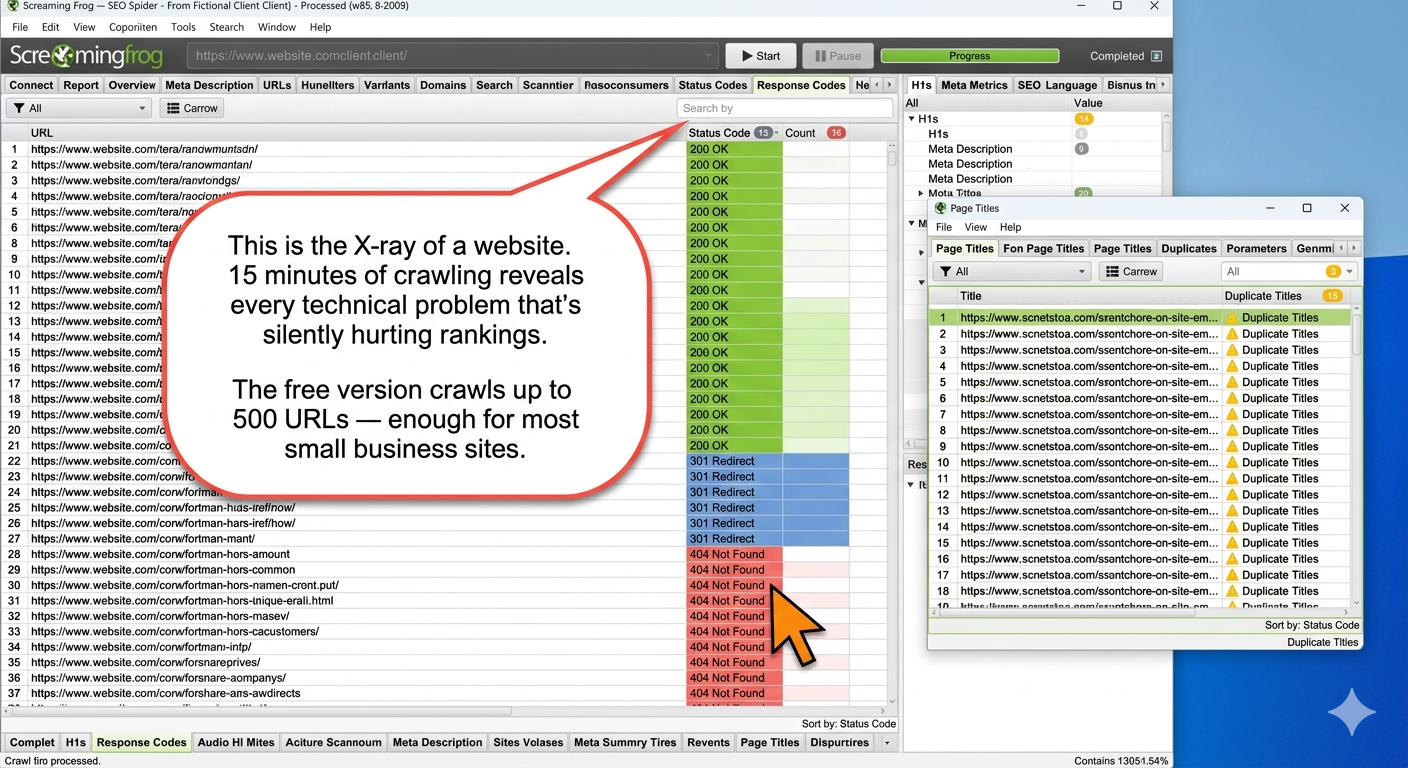The height and width of the screenshot is (768, 1408).
Task: Switch to the Connect tab
Action: pyautogui.click(x=32, y=85)
